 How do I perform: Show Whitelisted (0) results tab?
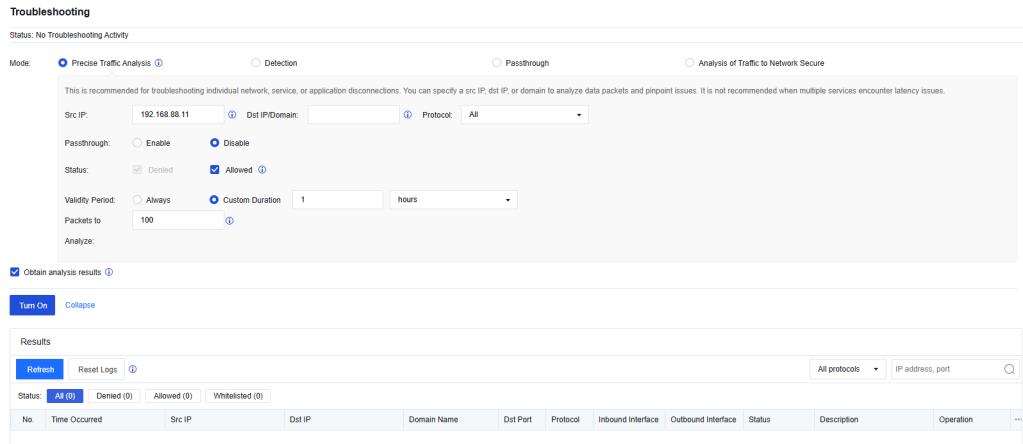click(x=238, y=396)
